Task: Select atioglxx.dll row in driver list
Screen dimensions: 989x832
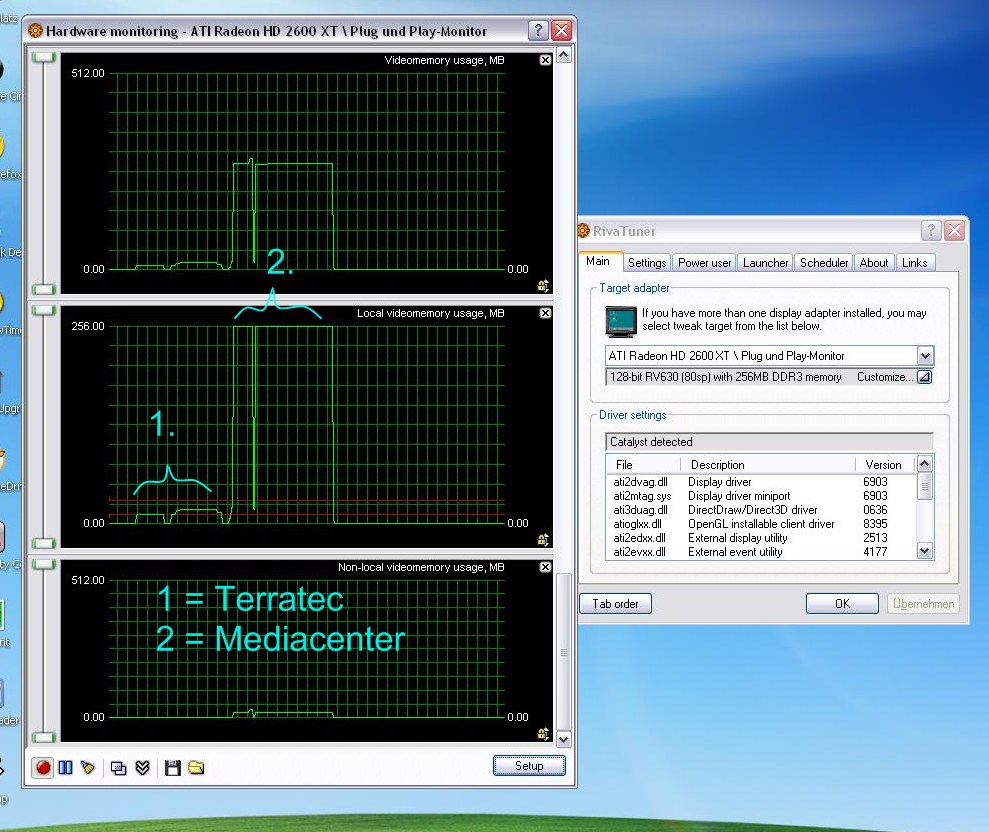Action: 761,524
